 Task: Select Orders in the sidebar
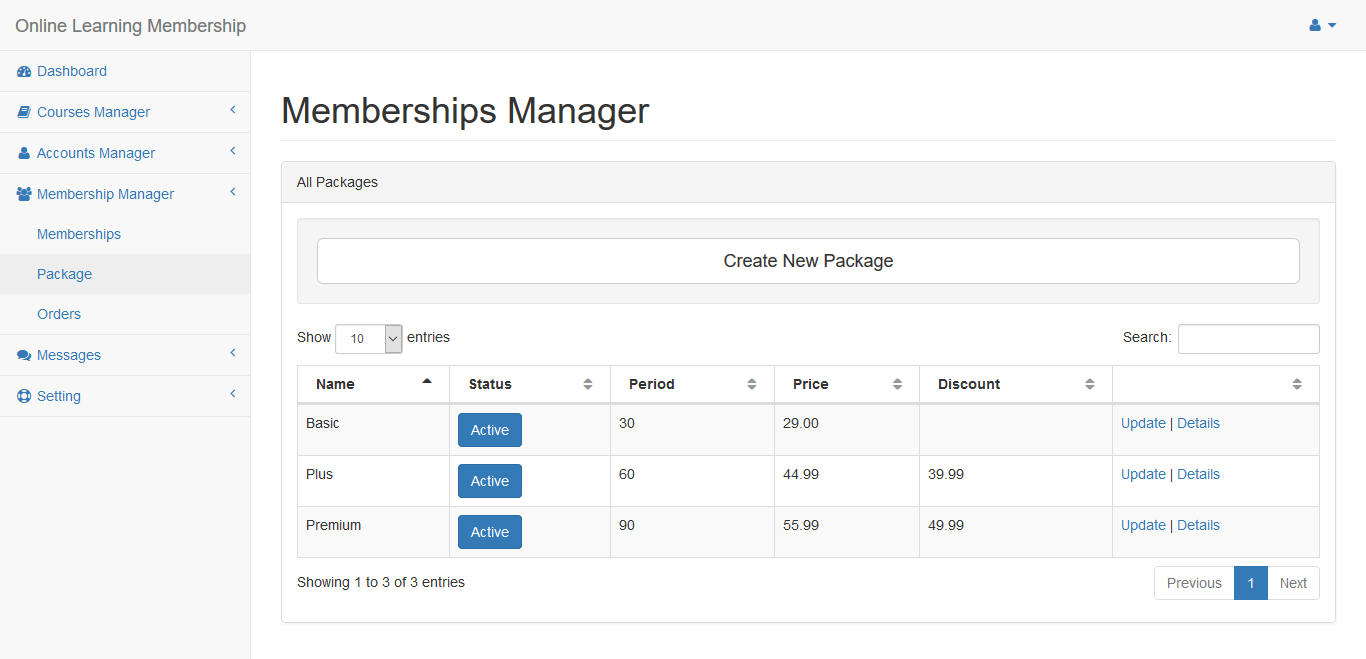pos(59,314)
